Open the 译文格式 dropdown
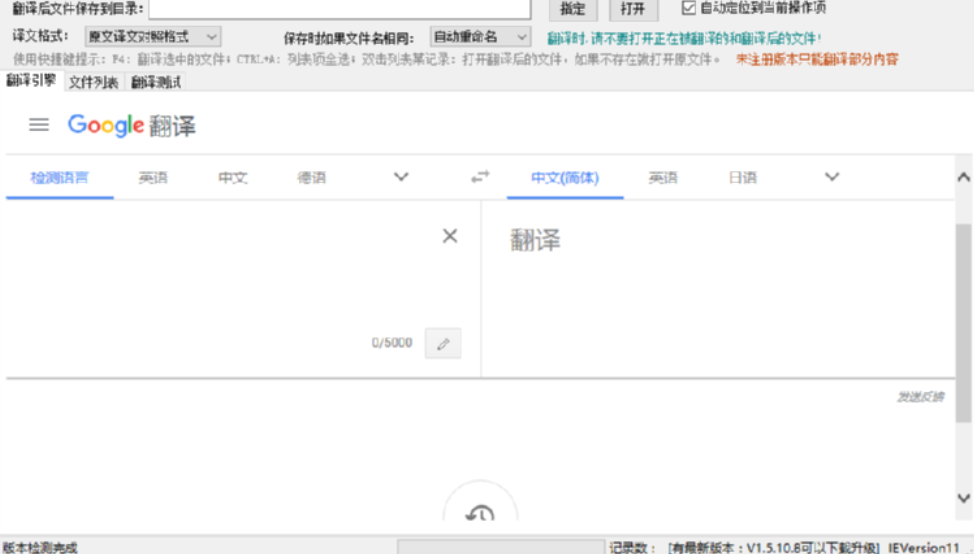Screen dimensions: 974x554 click(x=153, y=37)
